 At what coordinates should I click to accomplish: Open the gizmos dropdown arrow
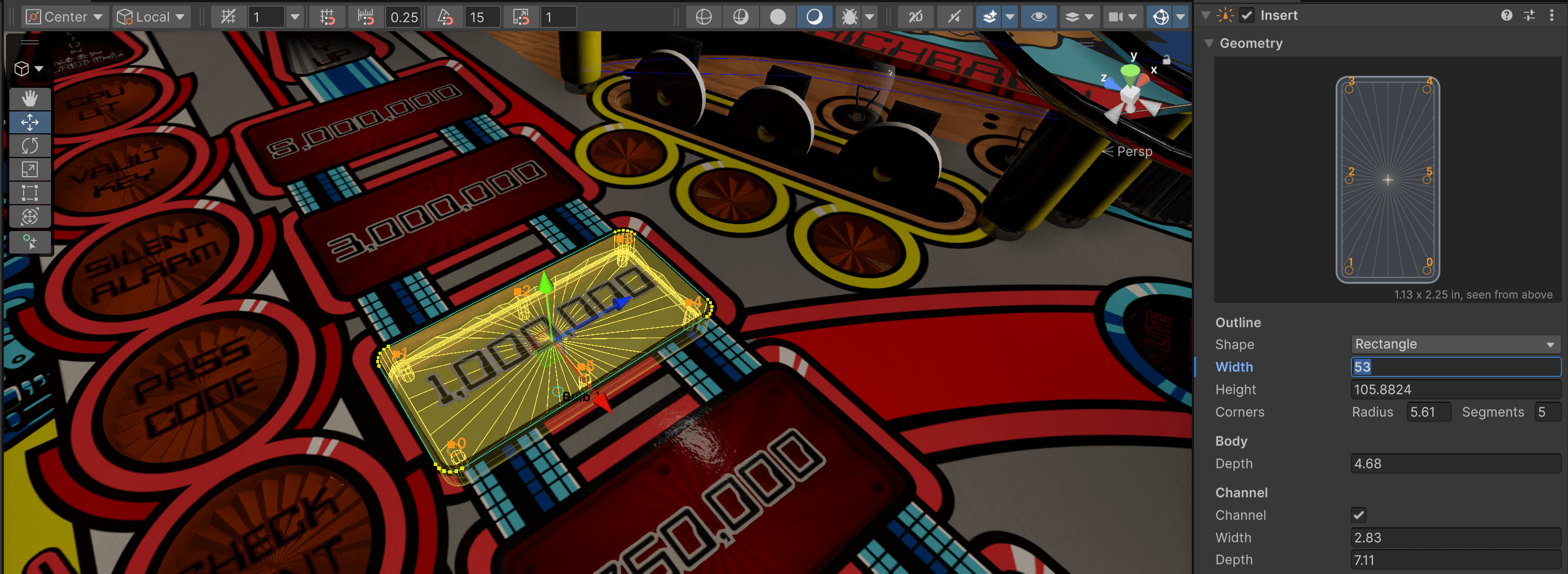[x=1180, y=17]
